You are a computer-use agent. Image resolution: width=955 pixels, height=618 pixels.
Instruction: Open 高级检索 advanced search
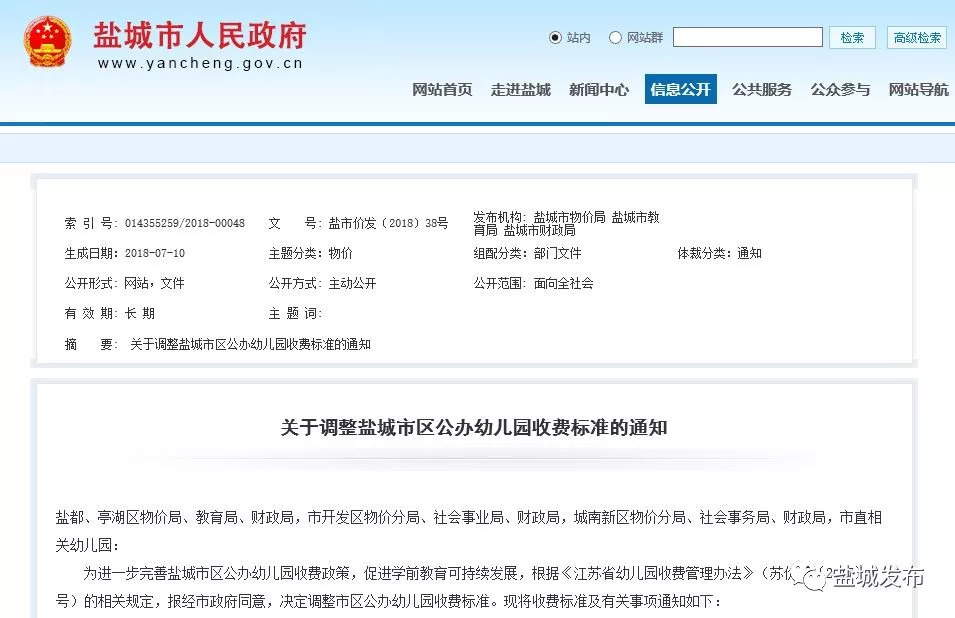tap(915, 37)
